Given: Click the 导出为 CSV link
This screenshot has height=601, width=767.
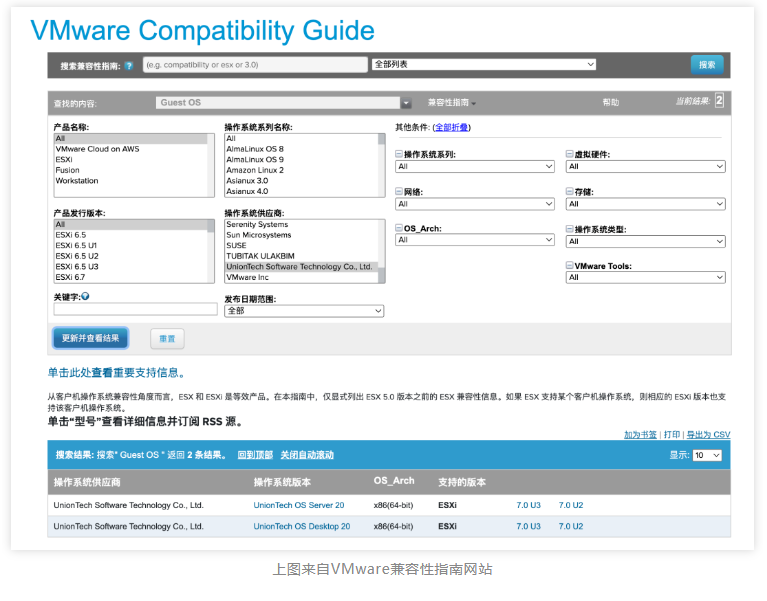Looking at the screenshot, I should [x=708, y=435].
